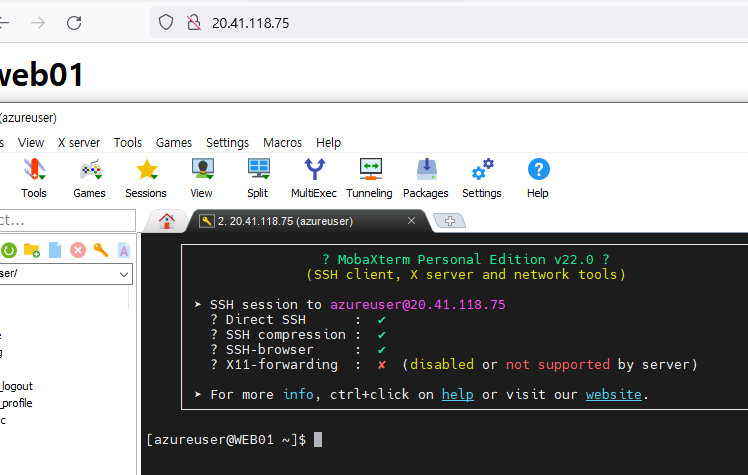Click the red delete icon in file browser
Screen dimensions: 748x475
[78, 250]
